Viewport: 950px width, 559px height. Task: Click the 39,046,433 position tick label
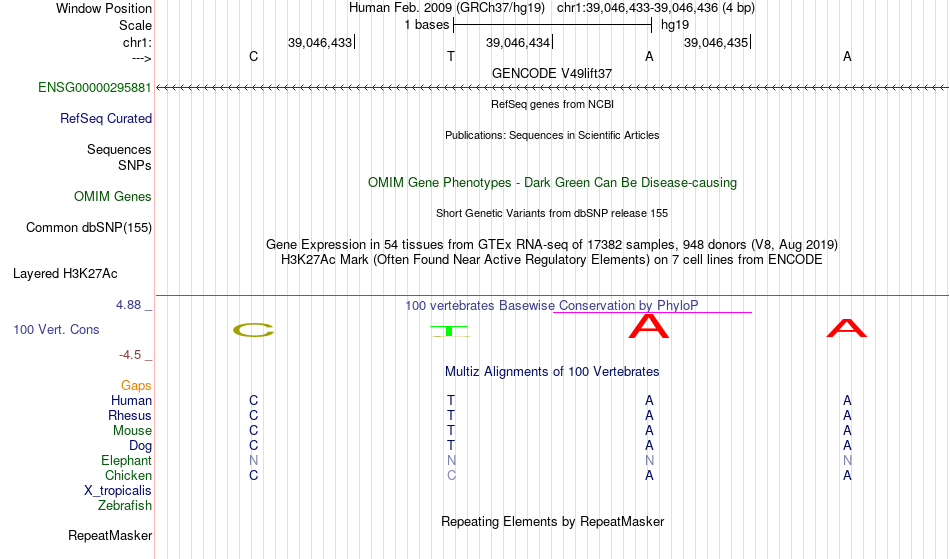click(x=320, y=42)
